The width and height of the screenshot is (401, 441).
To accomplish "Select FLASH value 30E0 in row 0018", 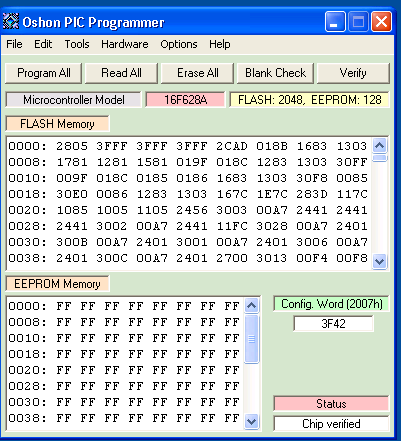I will click(72, 194).
